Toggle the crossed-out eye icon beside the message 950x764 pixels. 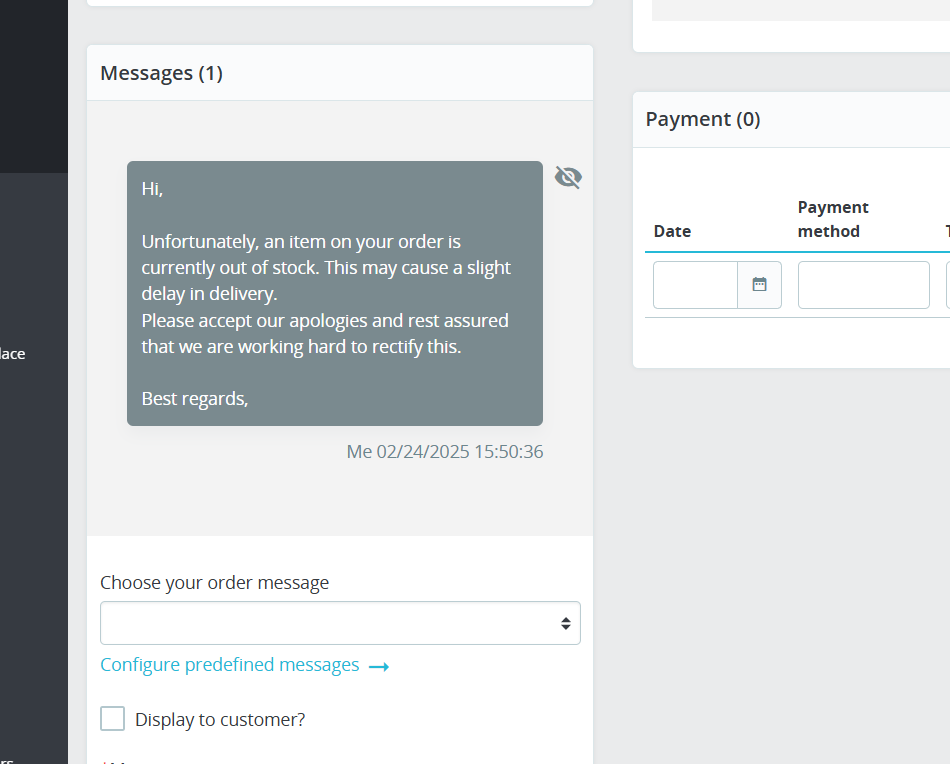(x=568, y=177)
